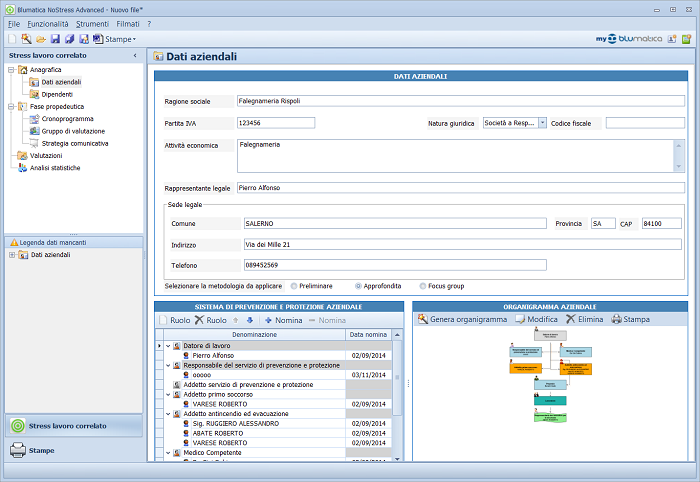Click Genera organigramma button
This screenshot has height=482, width=700.
tap(462, 319)
